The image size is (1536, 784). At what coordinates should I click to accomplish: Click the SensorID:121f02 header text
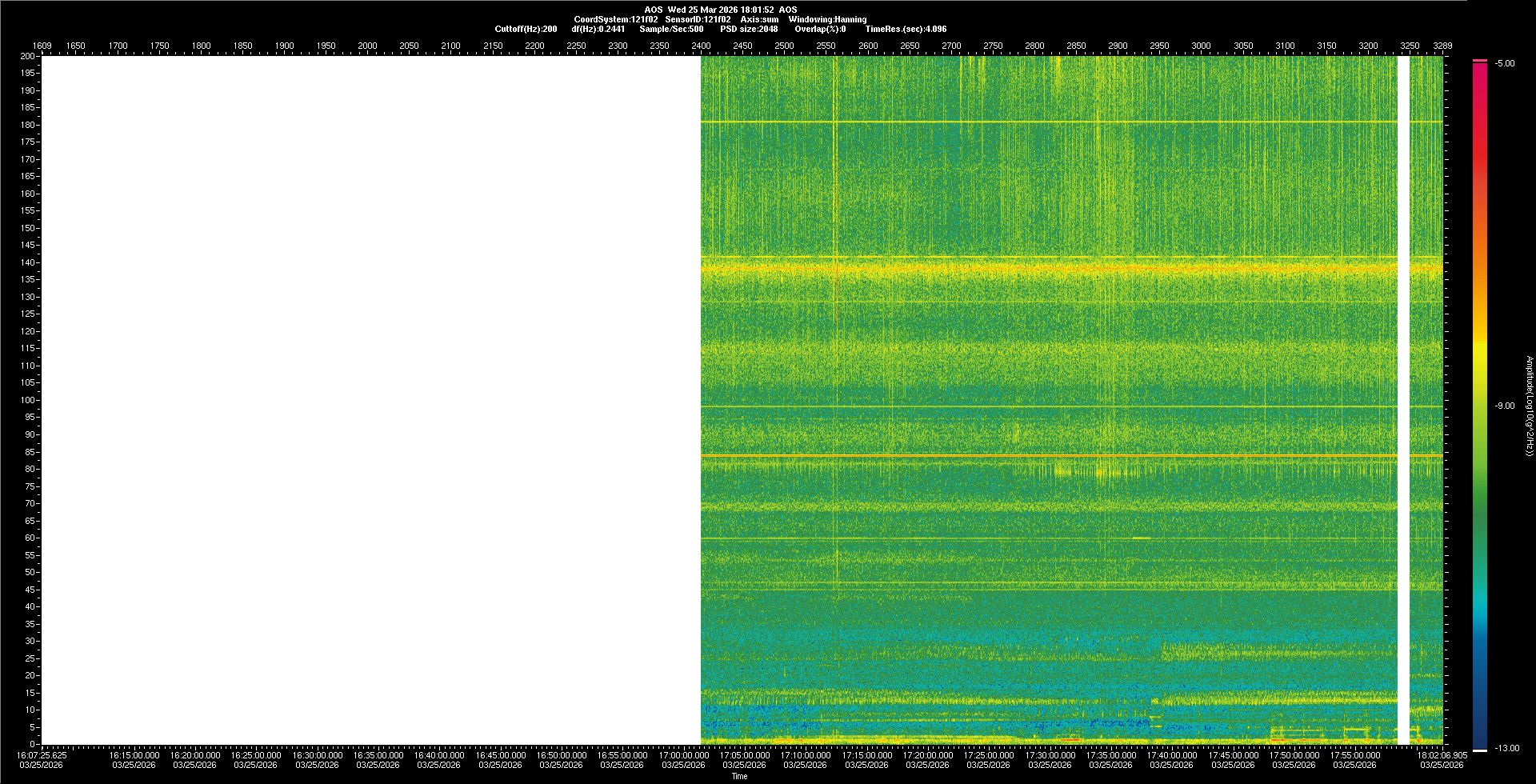[698, 19]
